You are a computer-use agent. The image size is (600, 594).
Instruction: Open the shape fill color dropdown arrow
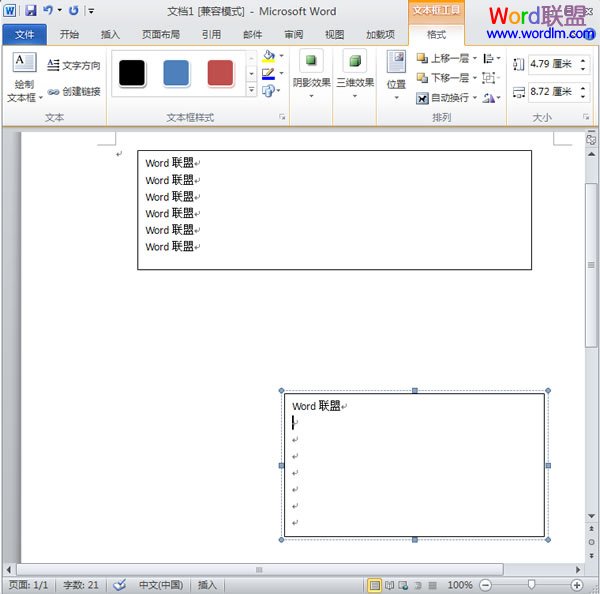(x=282, y=56)
